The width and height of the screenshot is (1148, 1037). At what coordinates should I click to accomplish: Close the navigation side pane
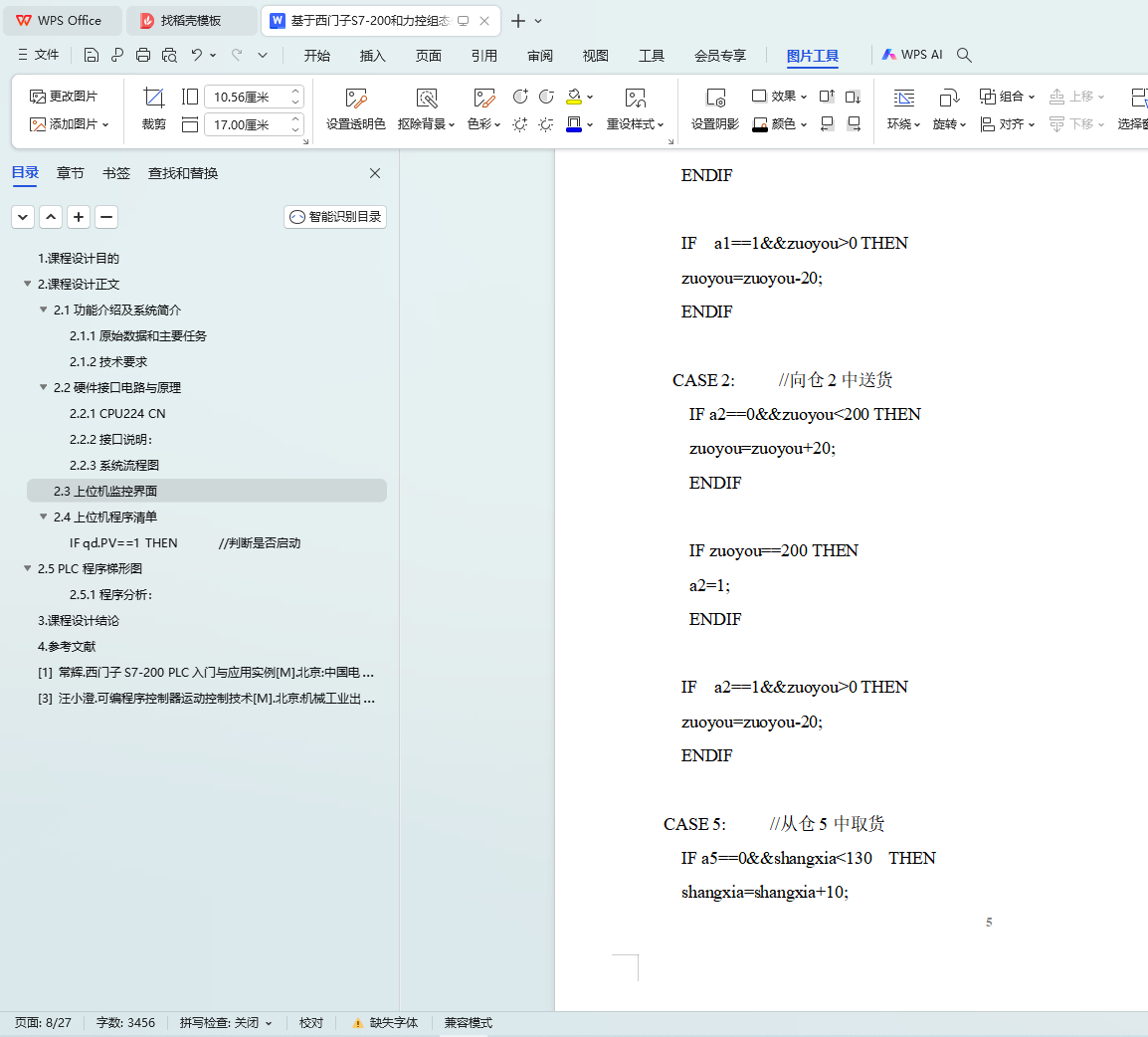(375, 173)
